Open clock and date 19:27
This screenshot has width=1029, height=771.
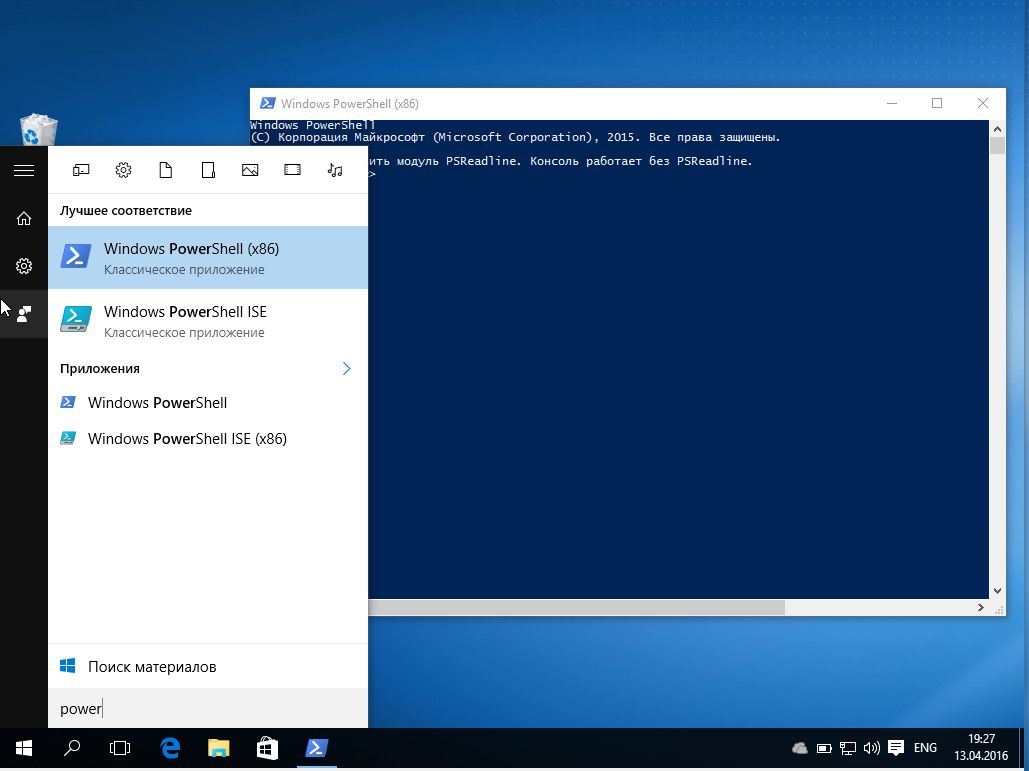pos(981,747)
